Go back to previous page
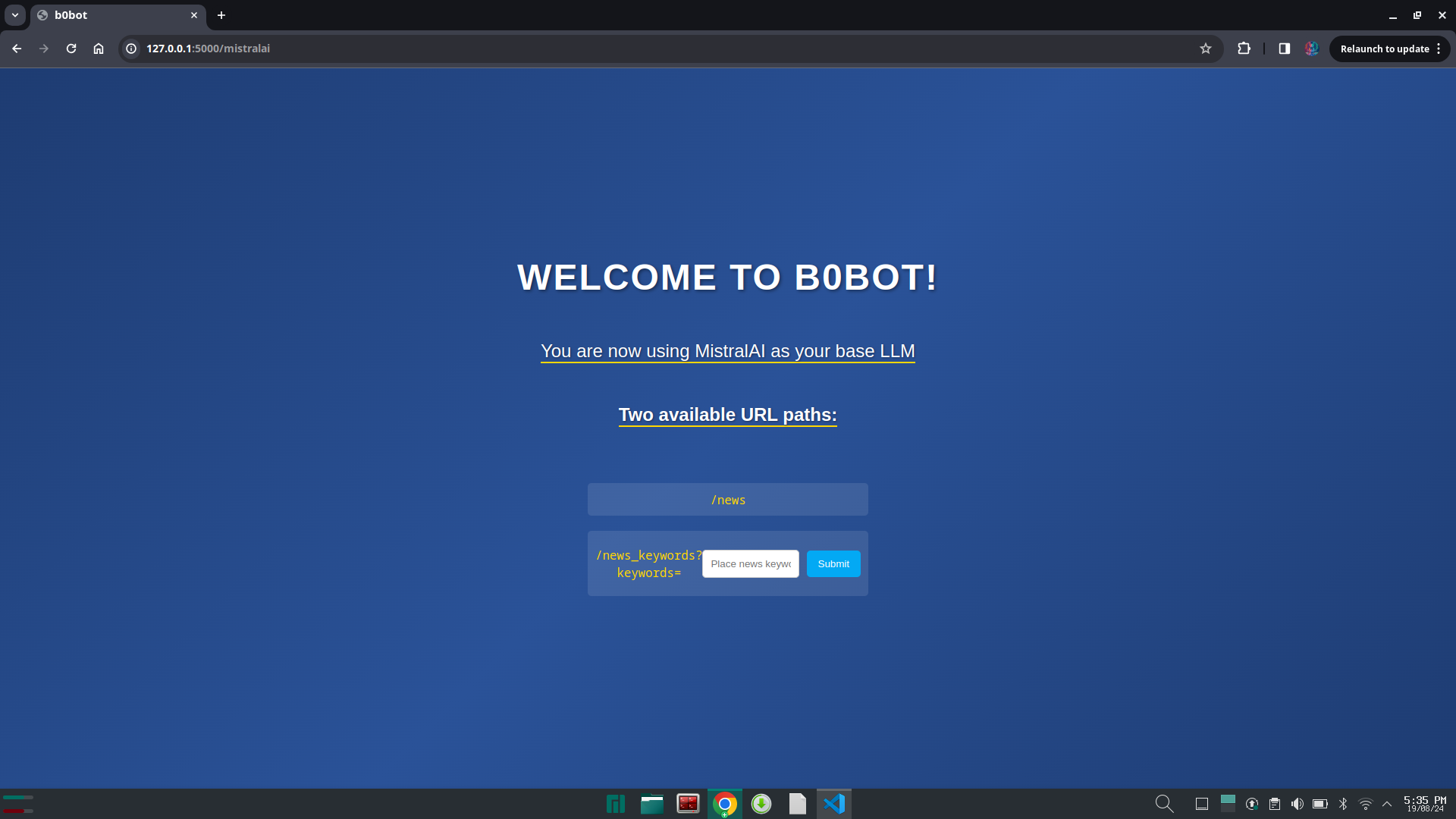 click(x=17, y=49)
